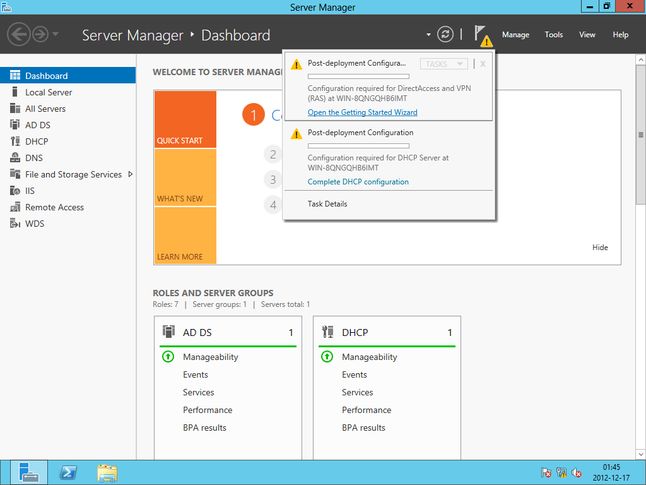Dismiss the DirectAccess notification with X
The image size is (646, 485).
pos(483,64)
